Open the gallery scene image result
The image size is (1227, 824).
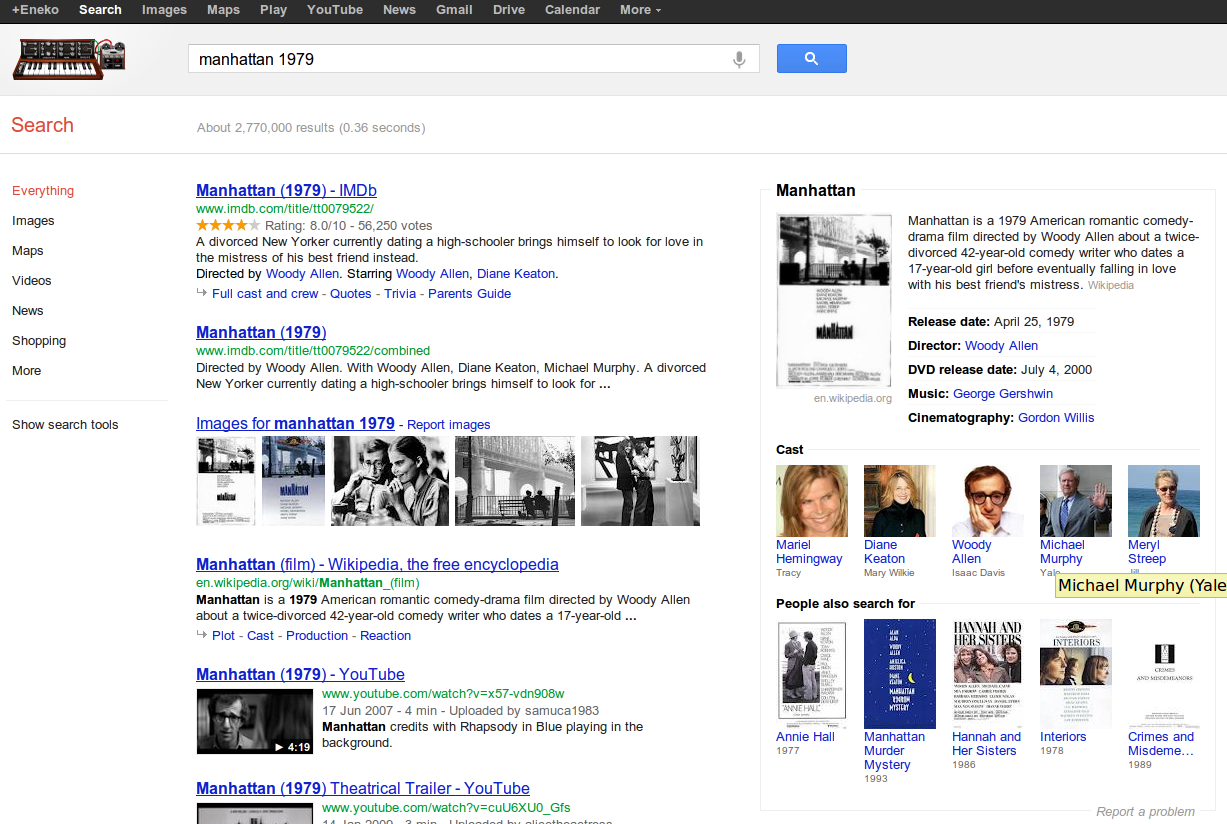(x=640, y=481)
